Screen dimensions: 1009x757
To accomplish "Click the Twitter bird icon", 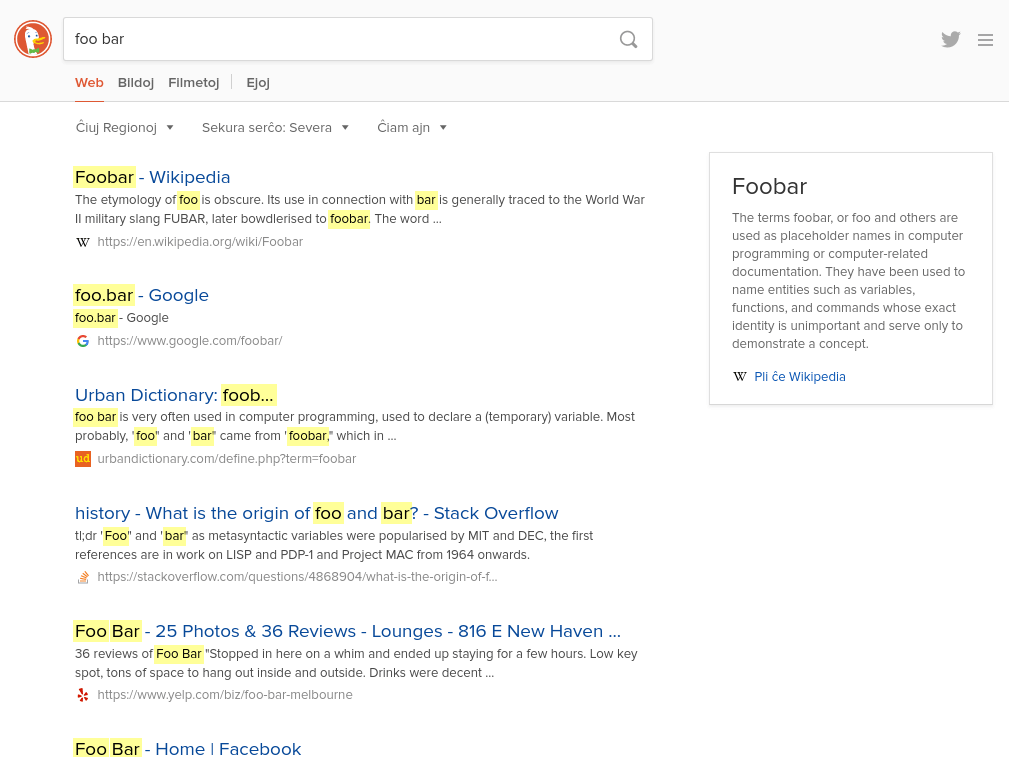I will 950,39.
